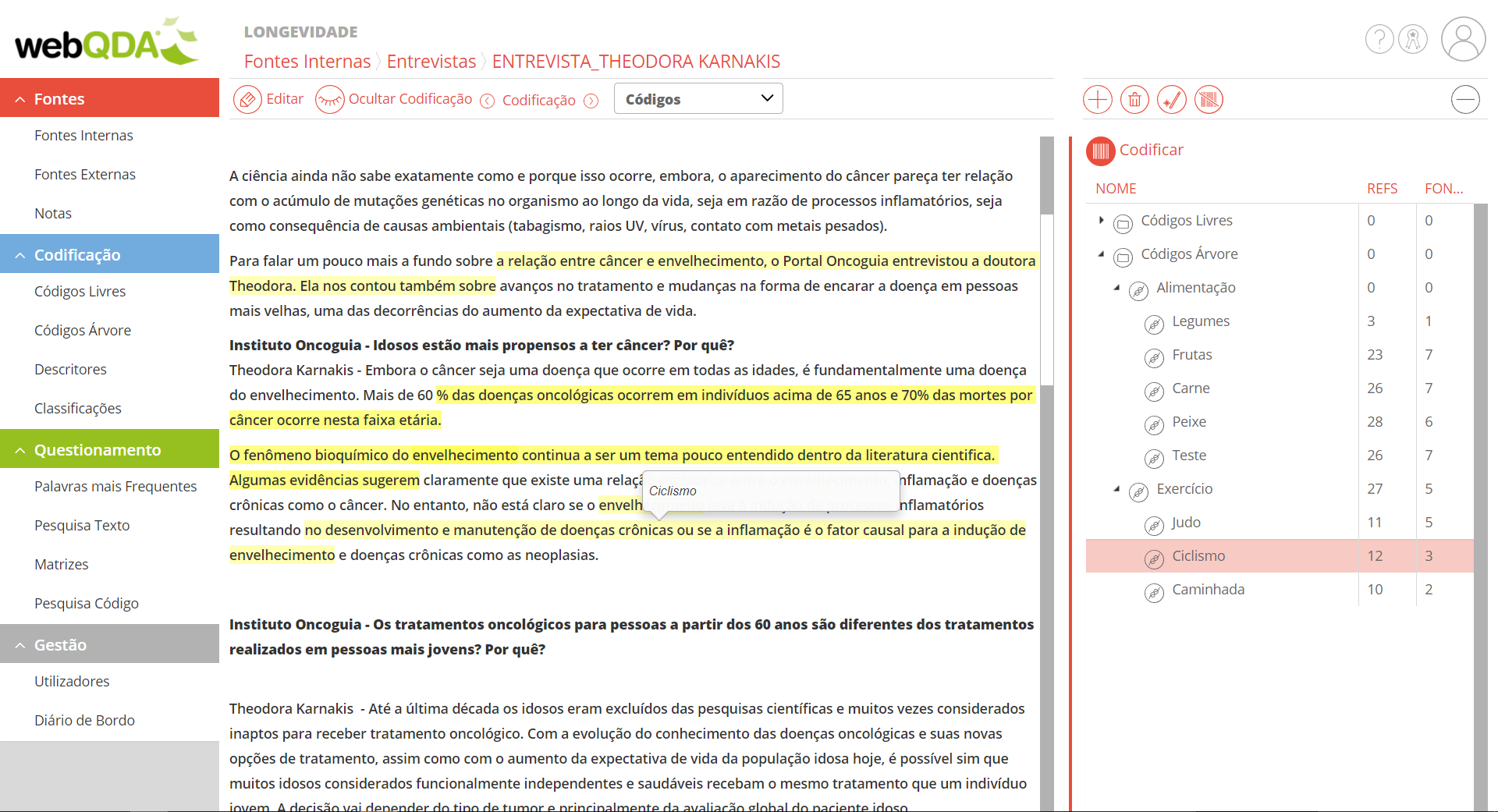The image size is (1498, 812).
Task: Open Notas in sidebar
Action: [53, 214]
